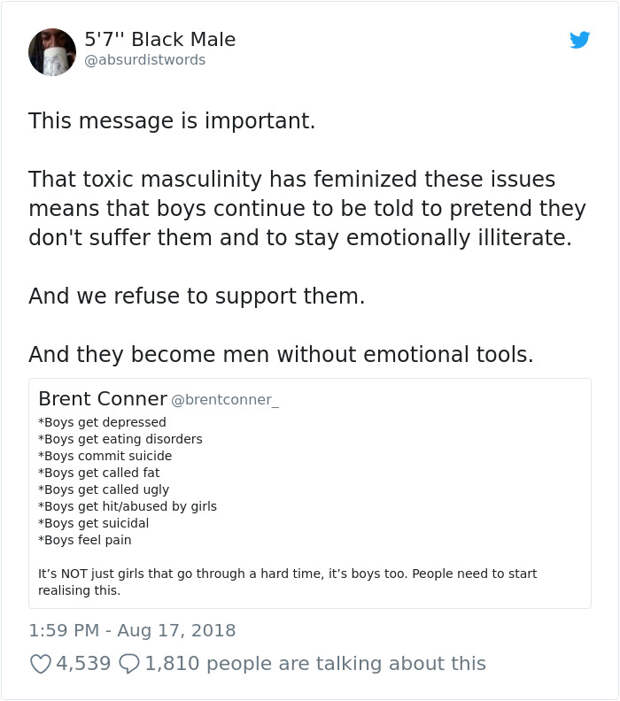Open the 1:59 PM - Aug 17, 2018 timestamp
Screen dimensions: 620x701
[132, 630]
